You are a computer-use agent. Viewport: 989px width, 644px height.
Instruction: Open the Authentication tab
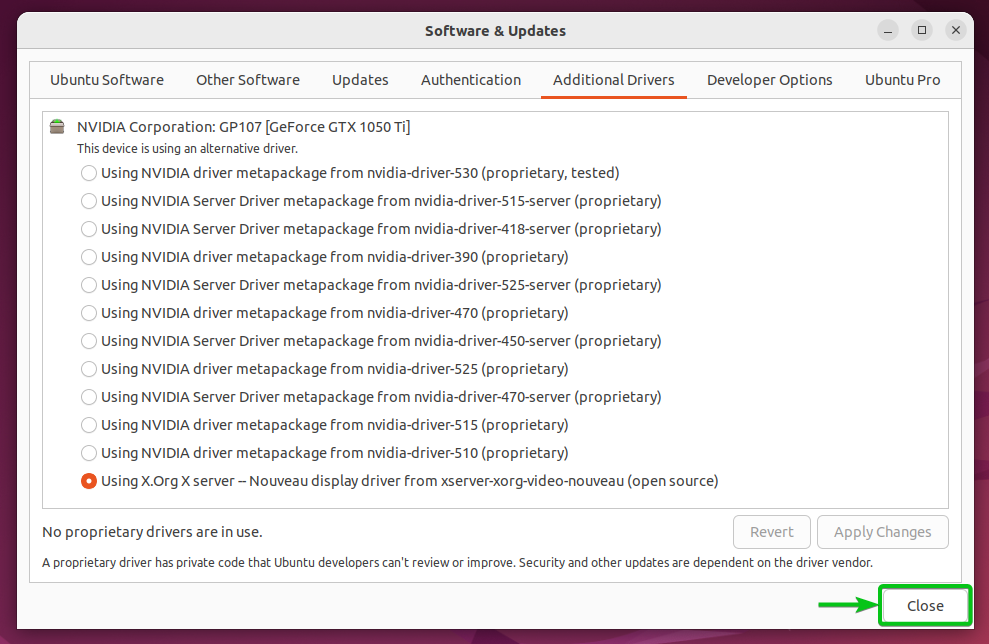pos(471,80)
